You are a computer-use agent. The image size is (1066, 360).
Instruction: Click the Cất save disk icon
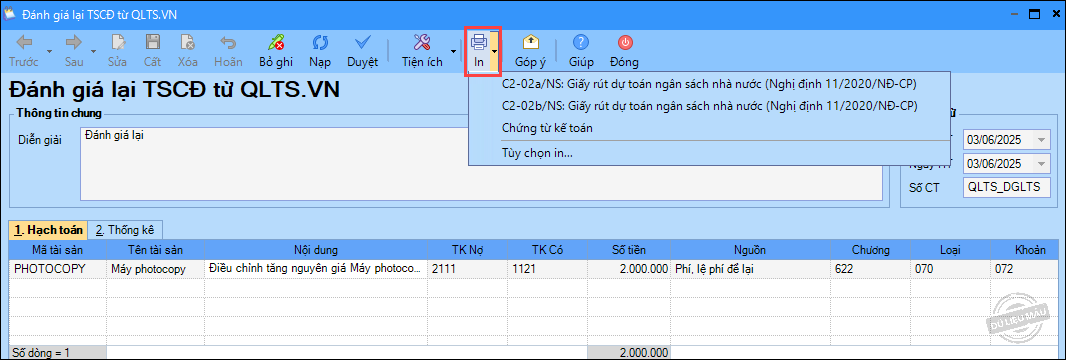click(x=152, y=43)
